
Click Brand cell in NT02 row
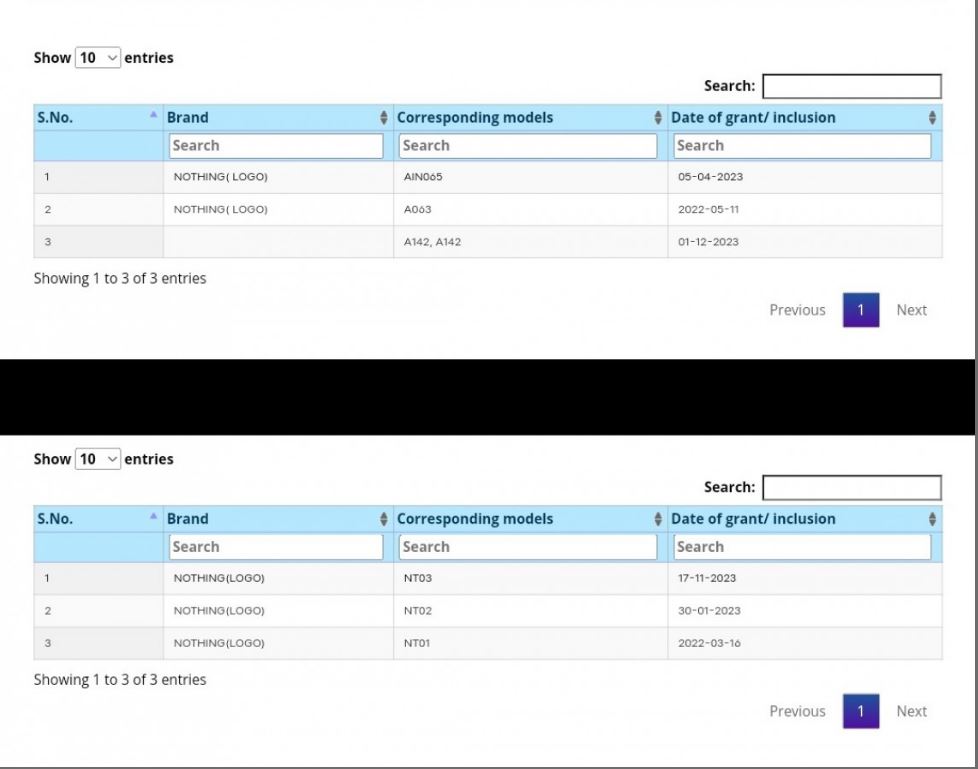[x=278, y=611]
